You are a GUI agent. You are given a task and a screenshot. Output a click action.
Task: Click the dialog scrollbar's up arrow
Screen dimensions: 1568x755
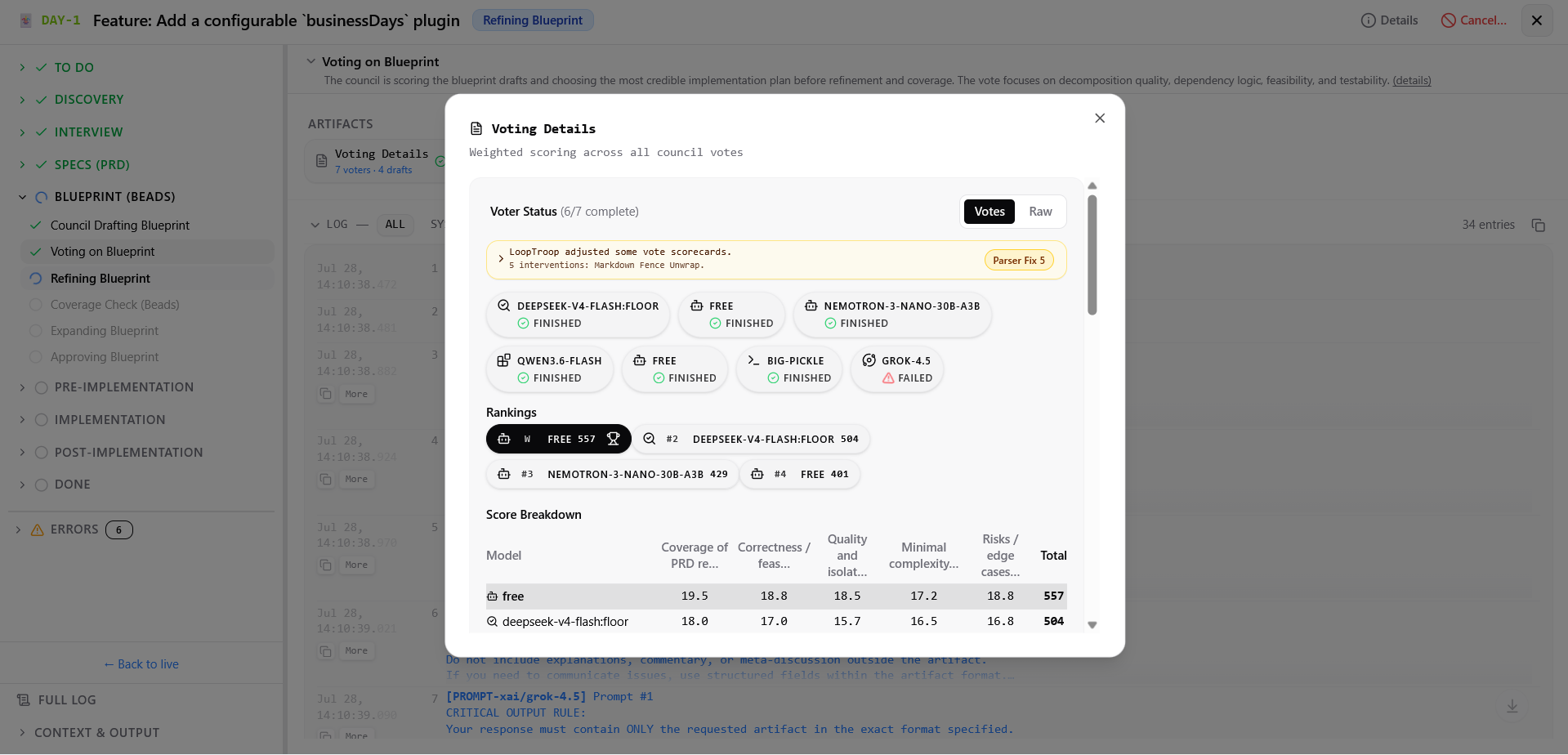pyautogui.click(x=1092, y=185)
